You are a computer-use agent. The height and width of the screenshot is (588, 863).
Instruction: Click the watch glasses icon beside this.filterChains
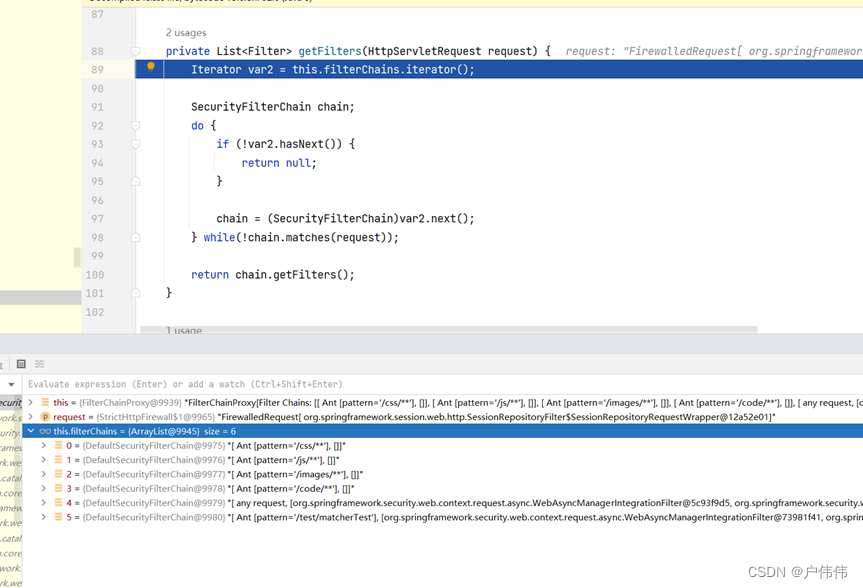[45, 431]
